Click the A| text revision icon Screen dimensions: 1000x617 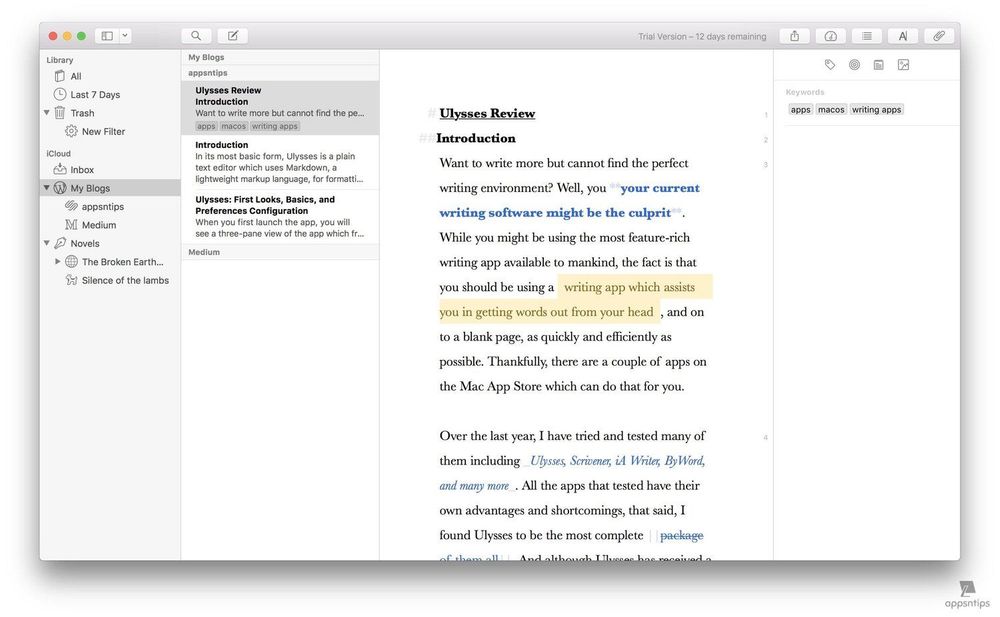pos(902,35)
